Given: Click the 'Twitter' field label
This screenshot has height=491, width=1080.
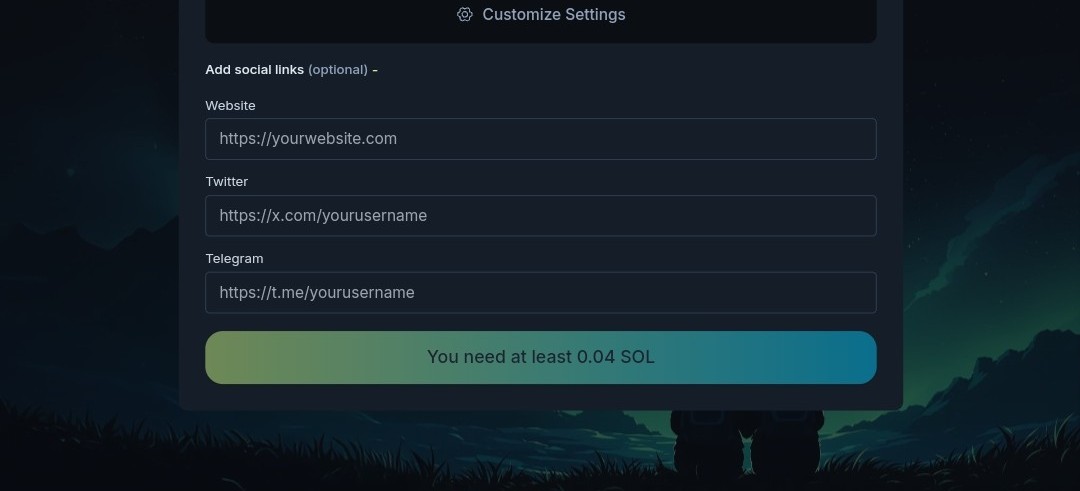Looking at the screenshot, I should click(227, 182).
